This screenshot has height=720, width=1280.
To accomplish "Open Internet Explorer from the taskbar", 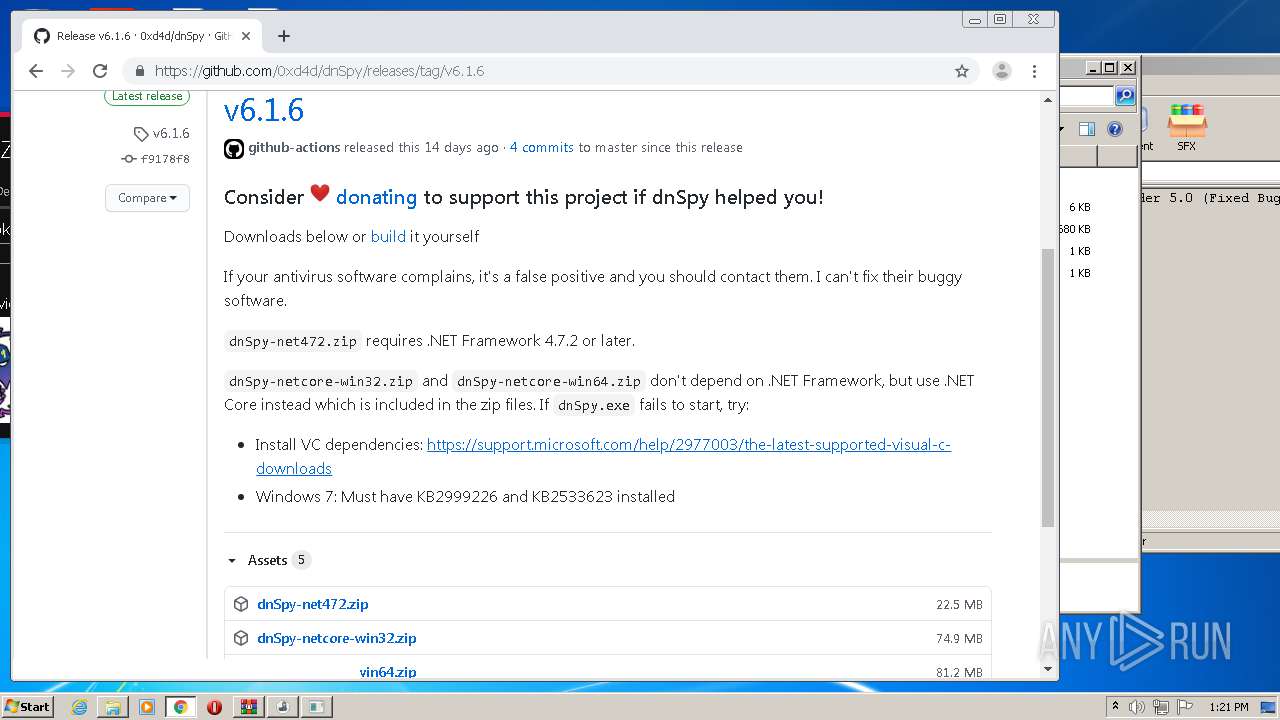I will [x=79, y=706].
